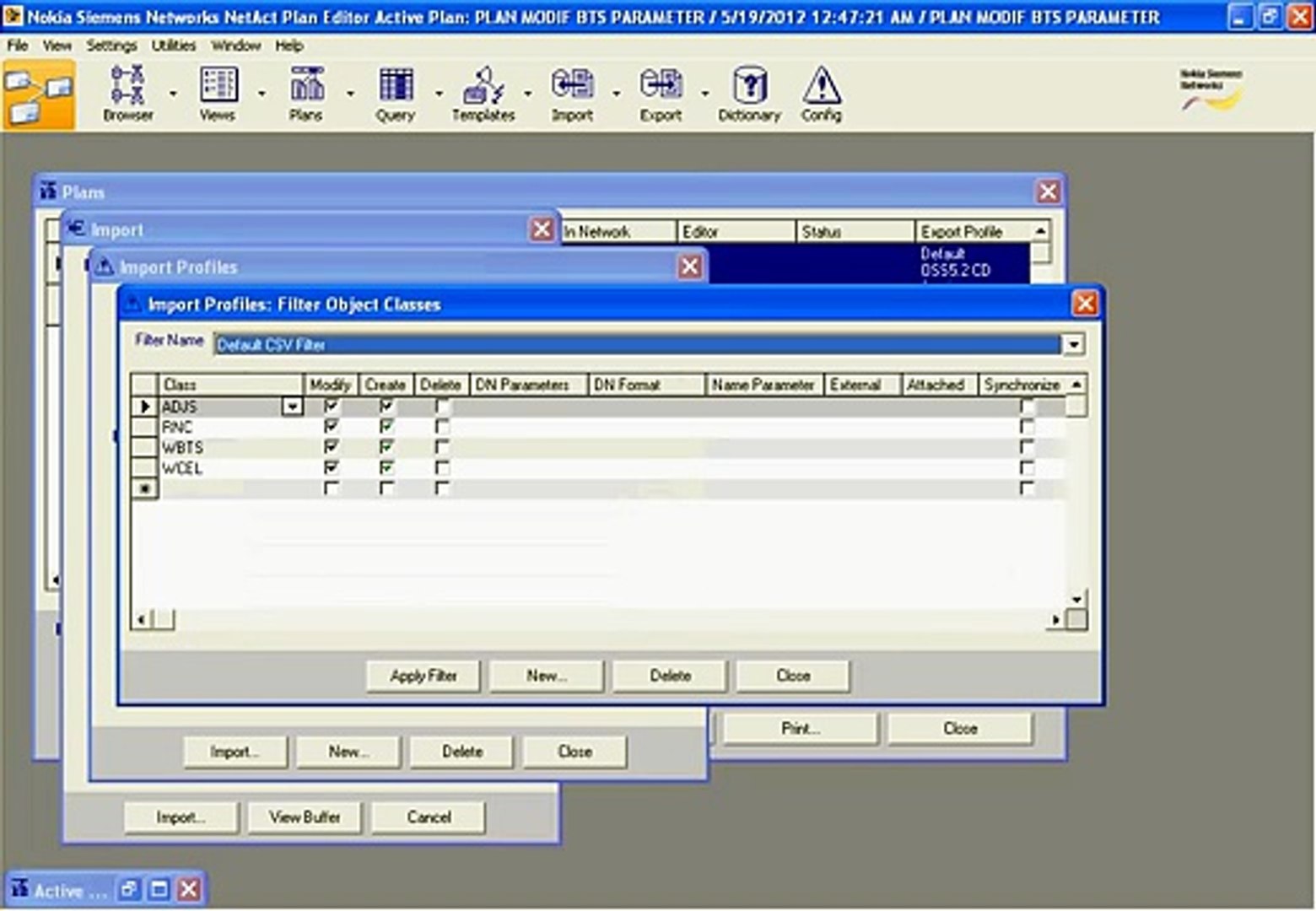The width and height of the screenshot is (1316, 911).
Task: Open the Settings menu
Action: click(111, 46)
